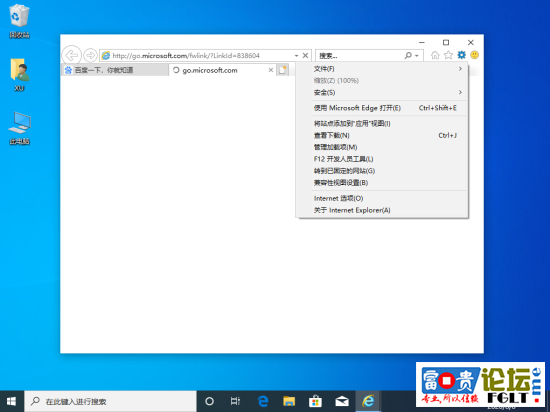This screenshot has height=412, width=550.
Task: Open F12 开发人员工具(L)
Action: tap(382, 159)
